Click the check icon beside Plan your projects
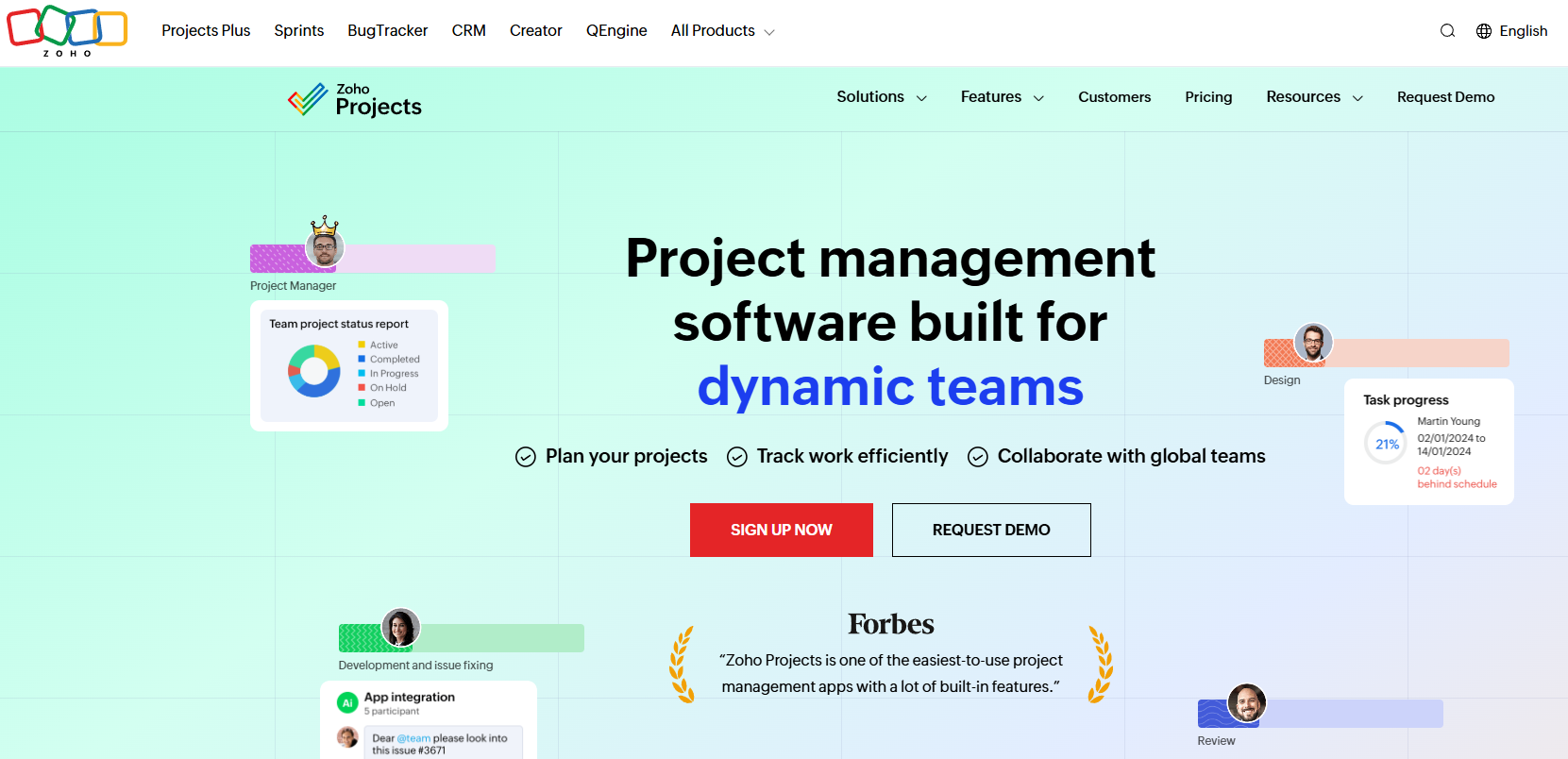1568x759 pixels. click(526, 457)
